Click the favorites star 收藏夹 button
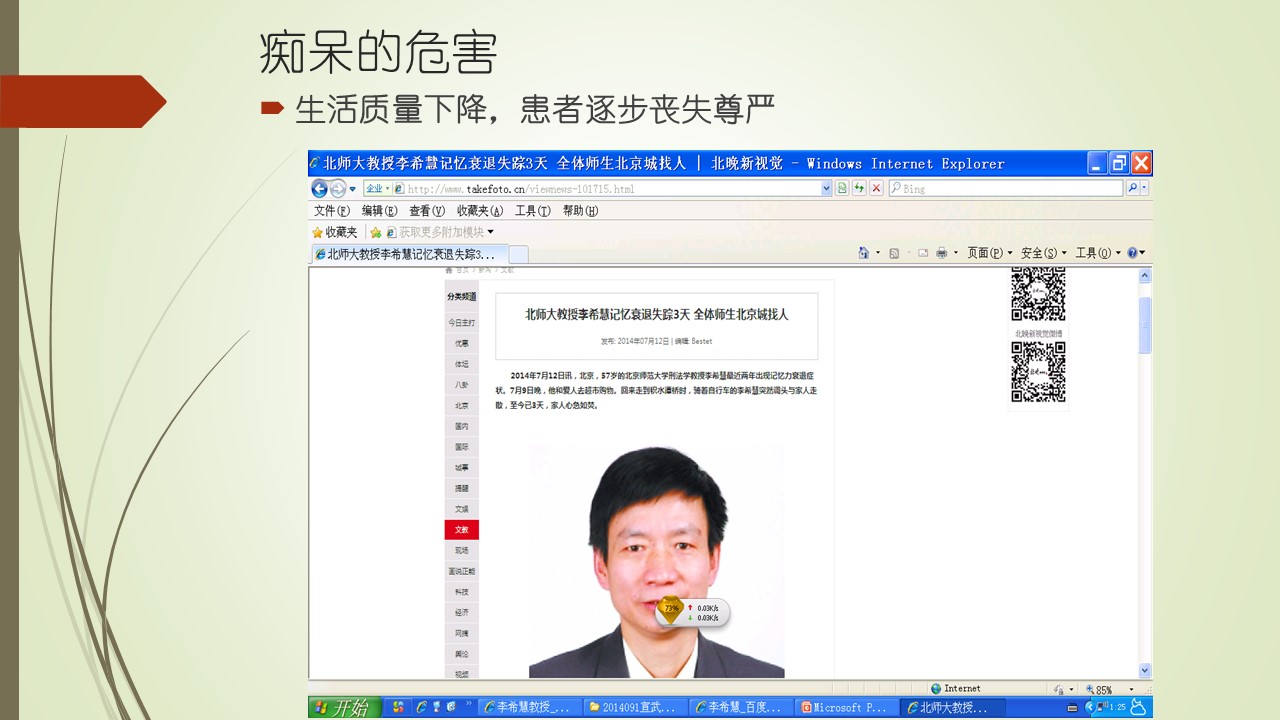Screen dimensions: 1280x720 click(335, 232)
